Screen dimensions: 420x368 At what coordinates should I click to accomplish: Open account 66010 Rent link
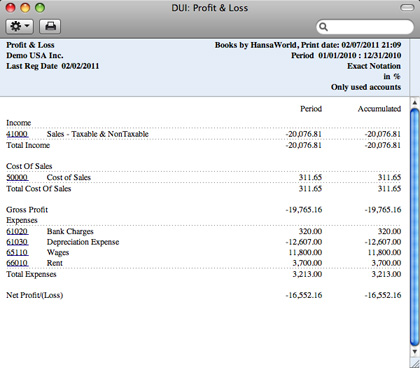tap(17, 263)
